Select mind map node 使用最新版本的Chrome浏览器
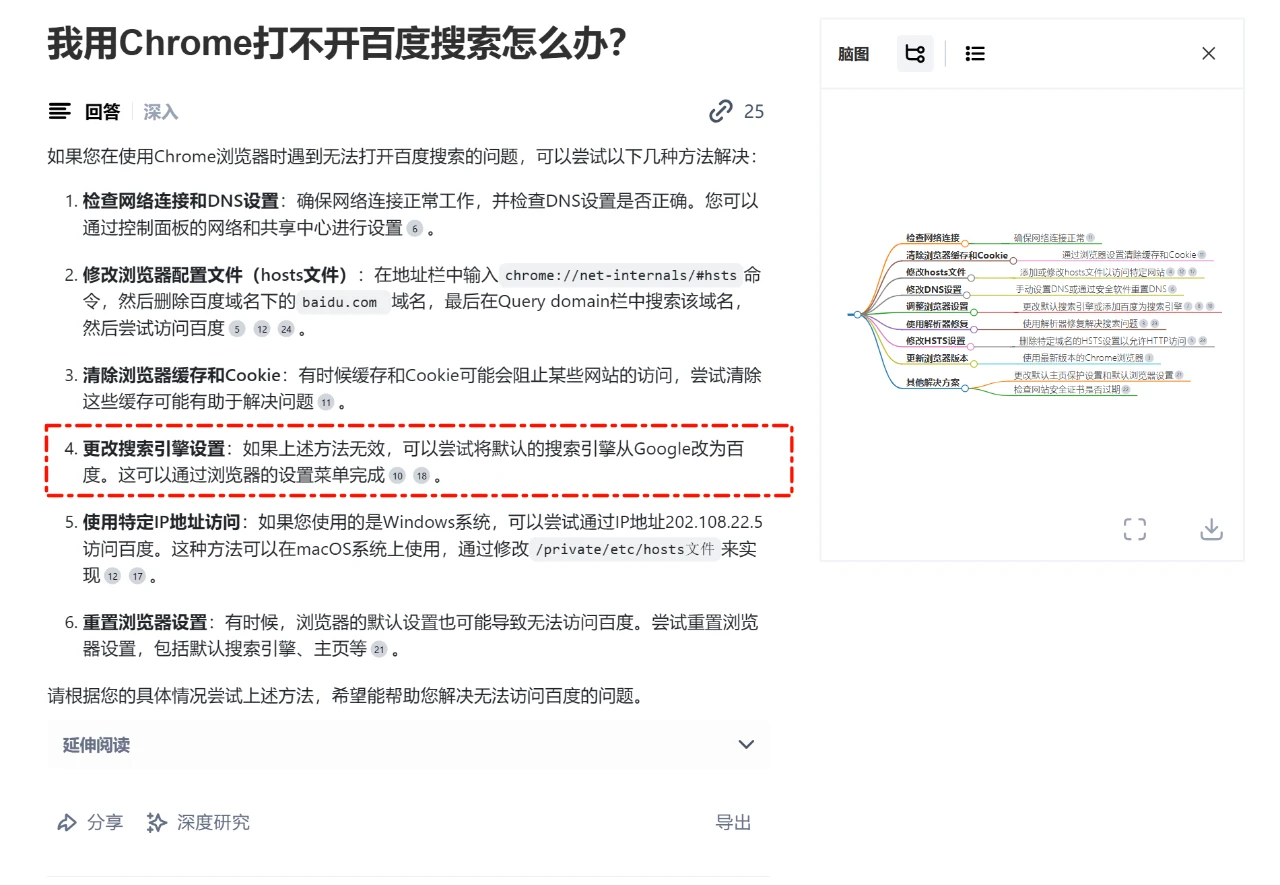This screenshot has height=885, width=1280. tap(1083, 357)
